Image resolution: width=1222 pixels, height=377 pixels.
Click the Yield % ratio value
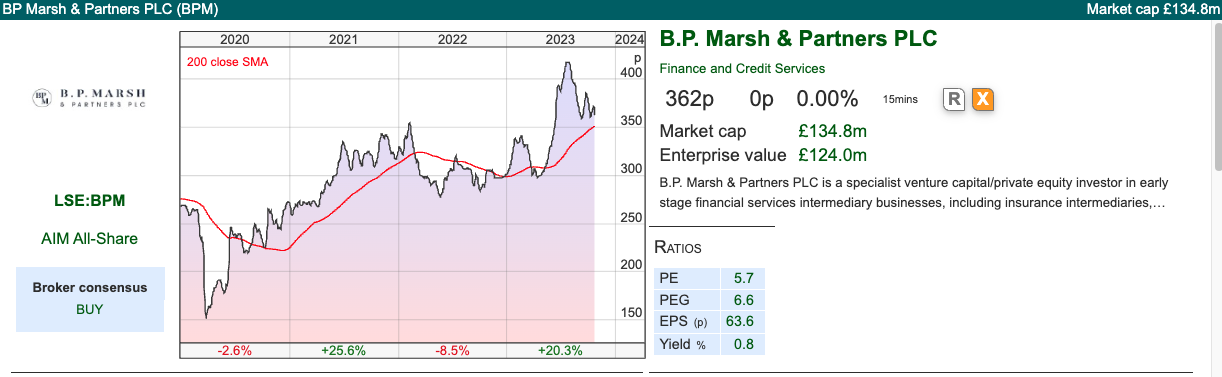pos(743,344)
